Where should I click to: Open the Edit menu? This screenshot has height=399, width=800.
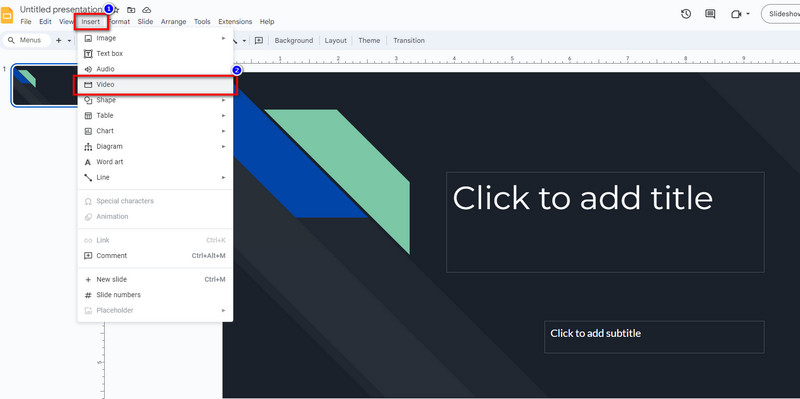pyautogui.click(x=45, y=21)
